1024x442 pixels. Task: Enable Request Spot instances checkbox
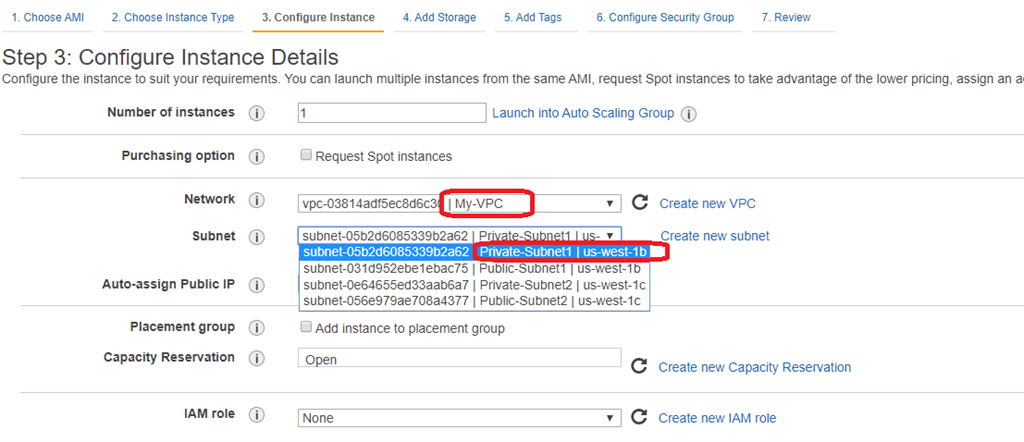point(307,156)
